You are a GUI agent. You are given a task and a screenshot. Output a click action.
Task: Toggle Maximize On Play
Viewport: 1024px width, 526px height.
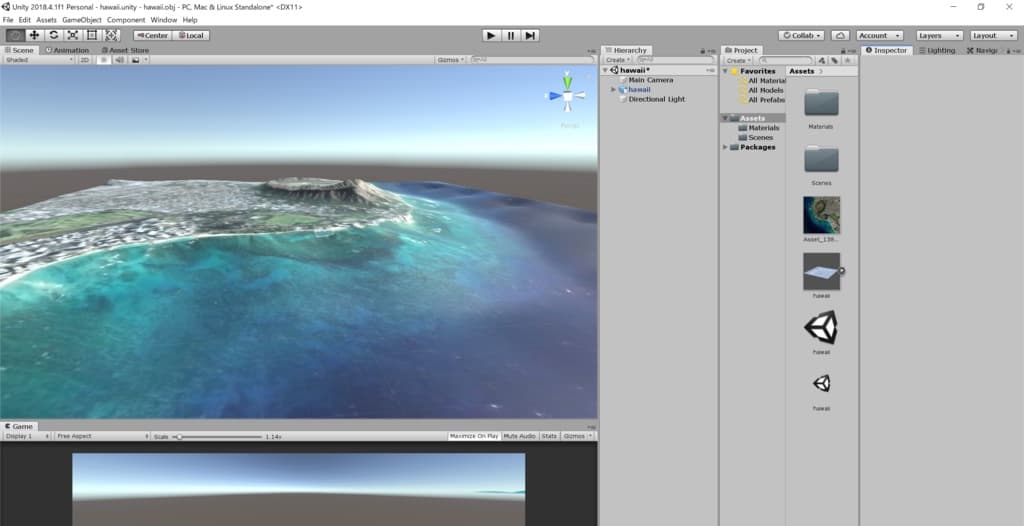click(473, 436)
